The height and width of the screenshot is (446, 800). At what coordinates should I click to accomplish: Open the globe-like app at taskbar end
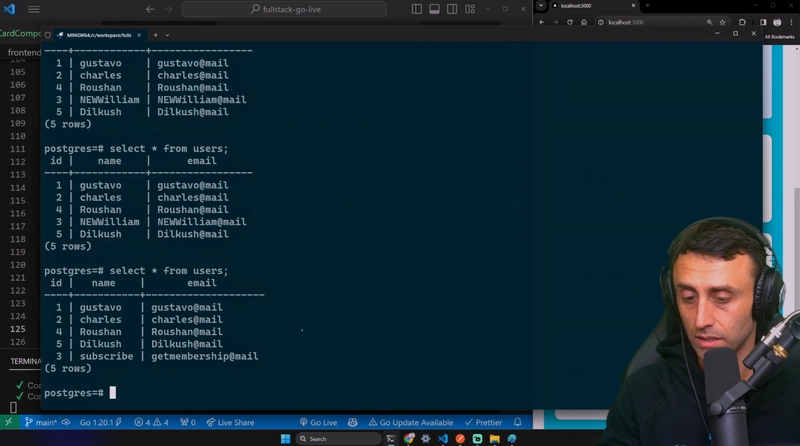[512, 438]
